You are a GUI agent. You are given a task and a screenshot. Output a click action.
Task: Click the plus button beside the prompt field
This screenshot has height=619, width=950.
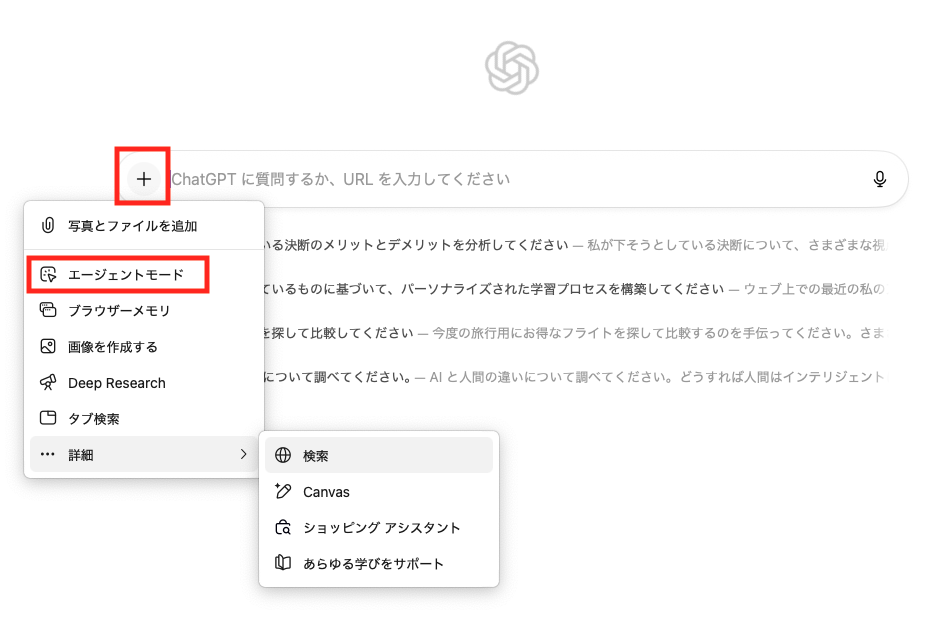pos(144,179)
